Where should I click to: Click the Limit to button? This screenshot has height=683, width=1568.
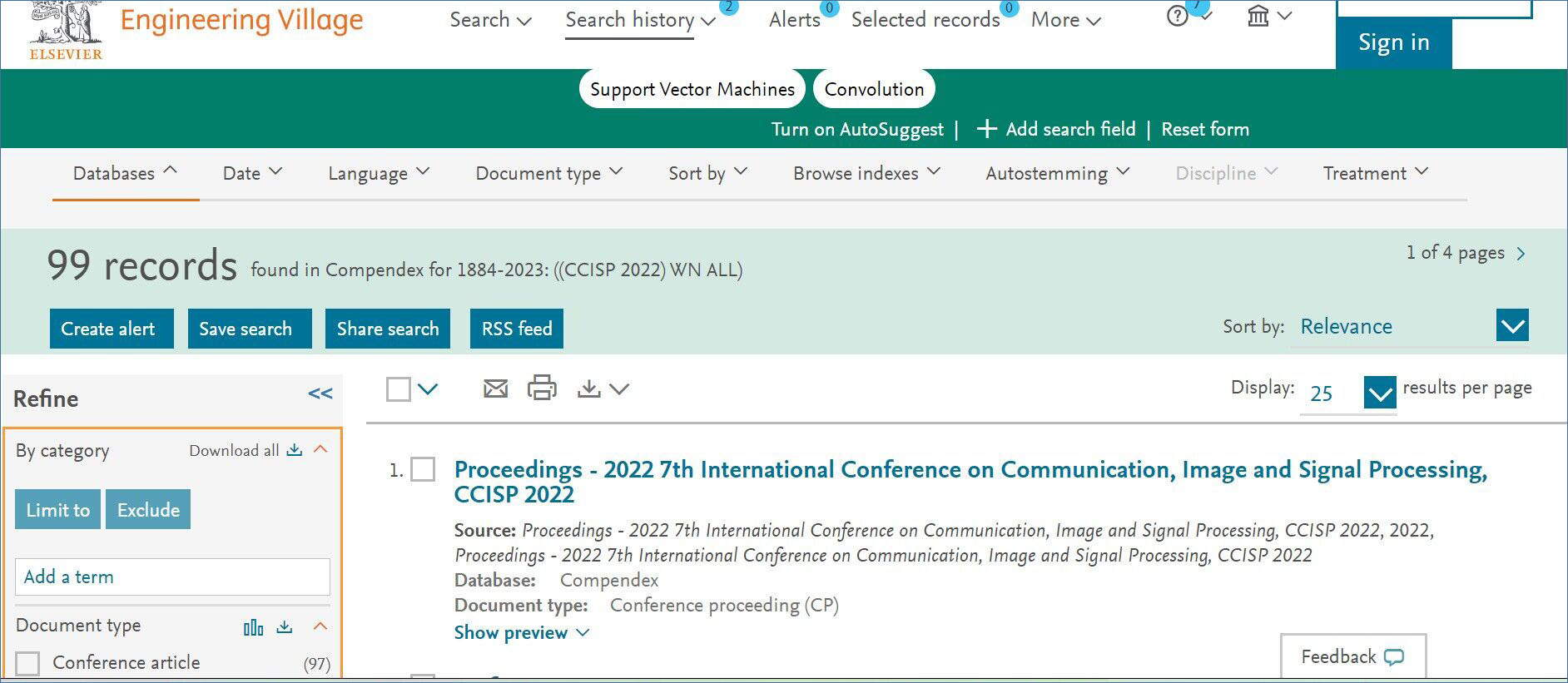(58, 509)
